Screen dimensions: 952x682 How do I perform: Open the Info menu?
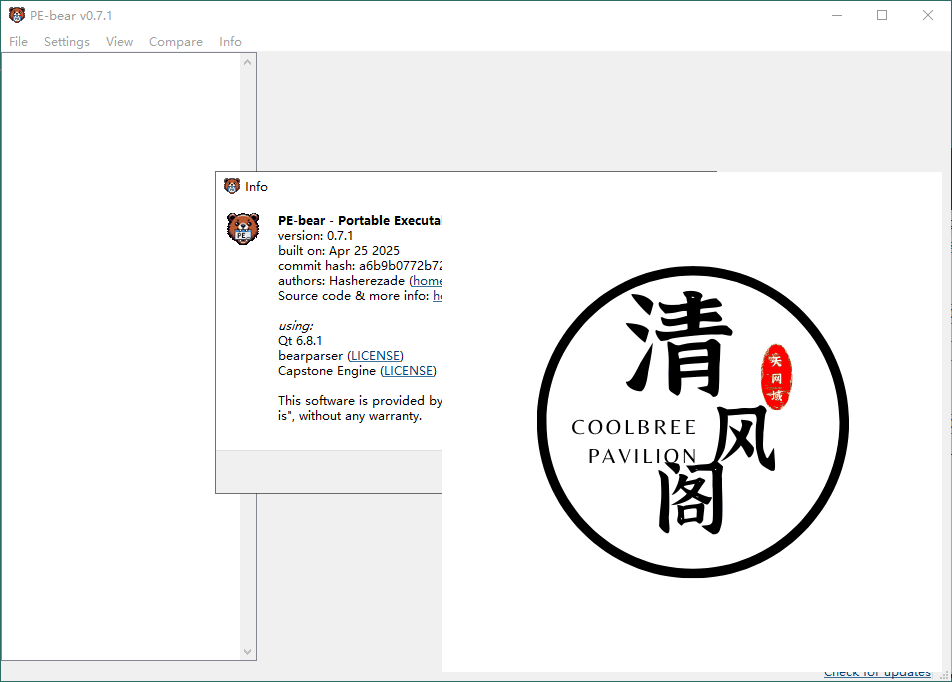coord(230,41)
